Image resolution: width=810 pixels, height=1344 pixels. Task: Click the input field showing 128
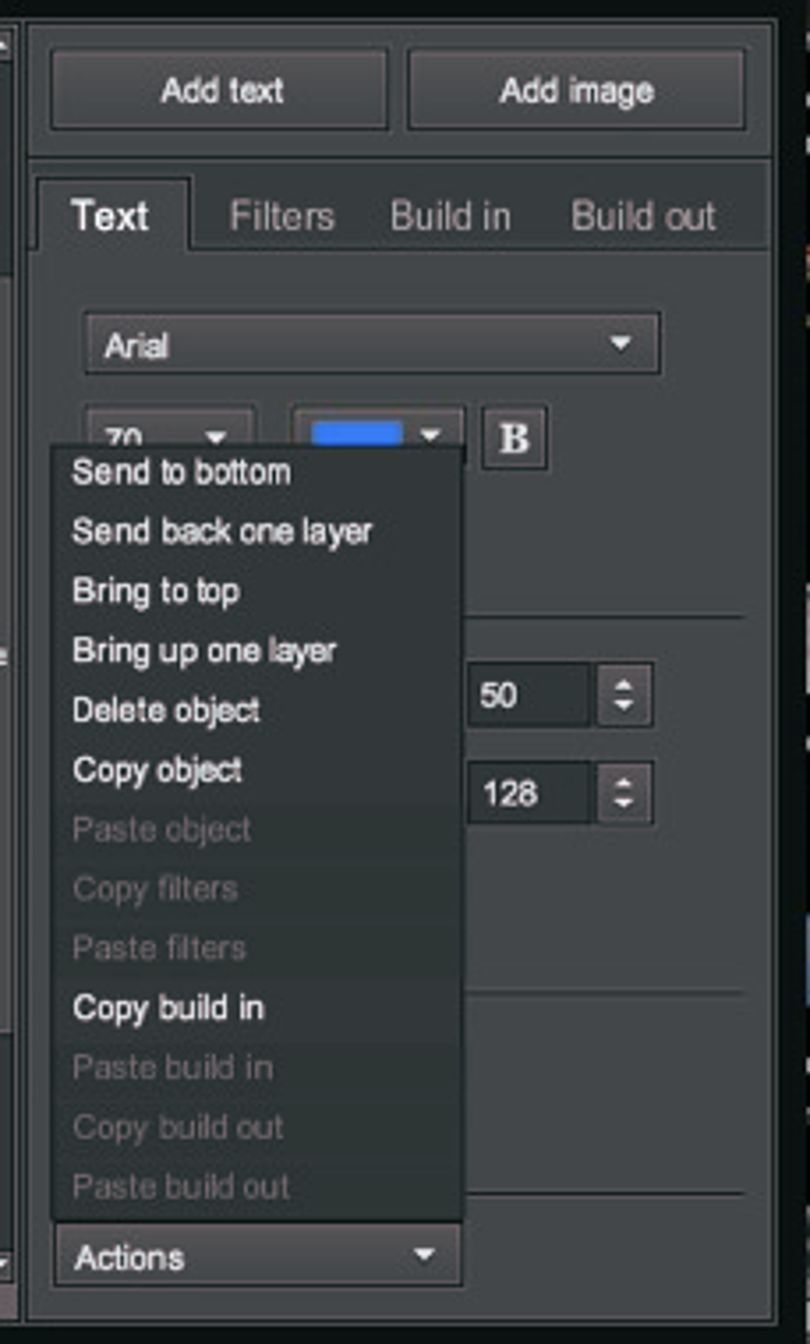click(528, 793)
